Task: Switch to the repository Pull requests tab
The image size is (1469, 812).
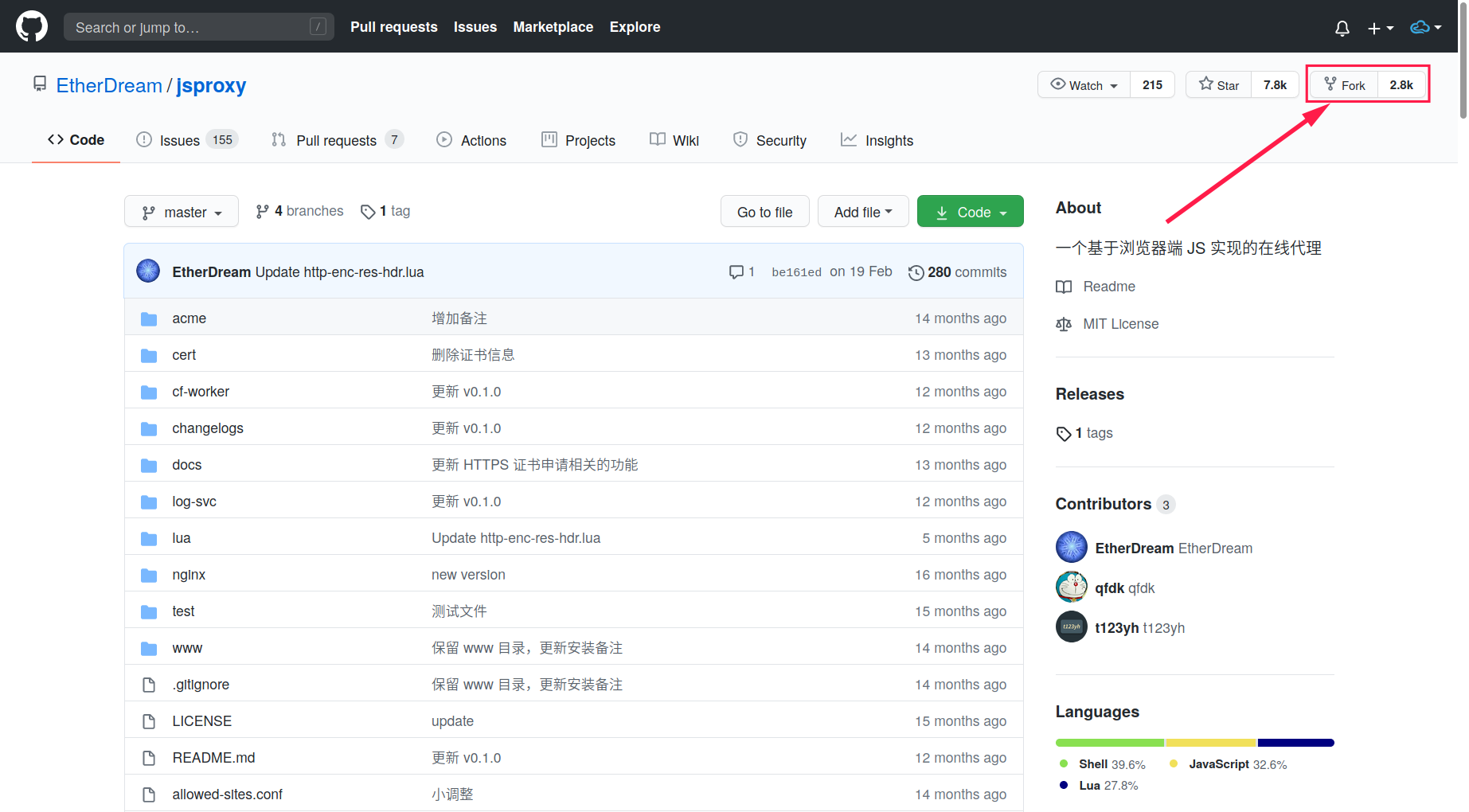Action: click(338, 140)
